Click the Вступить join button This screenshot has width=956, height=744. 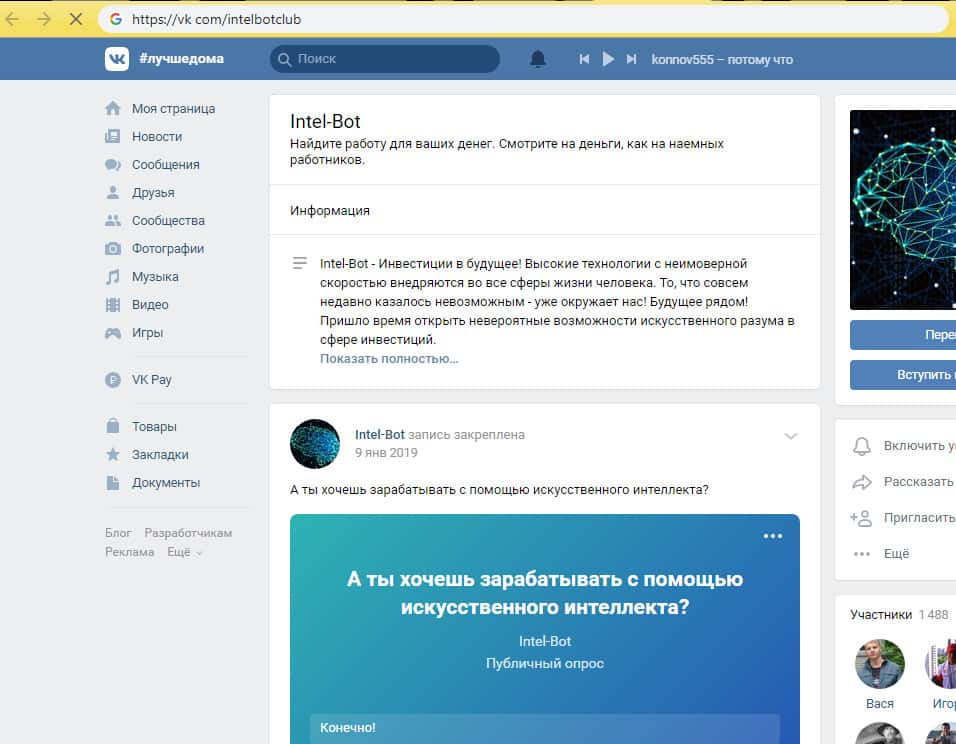[x=903, y=374]
